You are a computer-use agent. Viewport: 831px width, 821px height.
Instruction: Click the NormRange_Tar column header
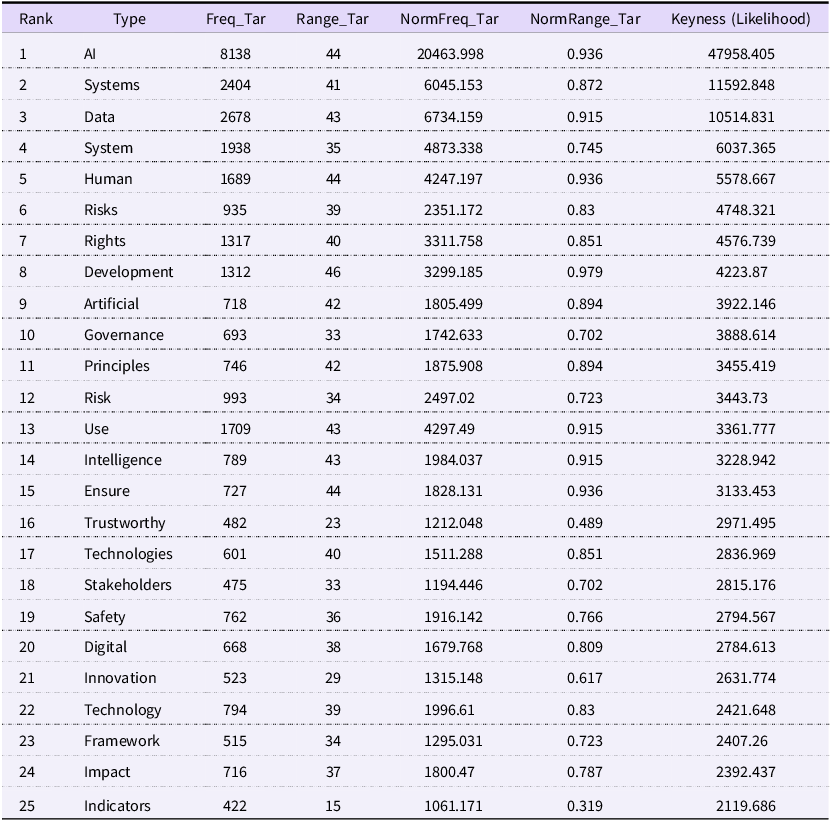[x=585, y=19]
